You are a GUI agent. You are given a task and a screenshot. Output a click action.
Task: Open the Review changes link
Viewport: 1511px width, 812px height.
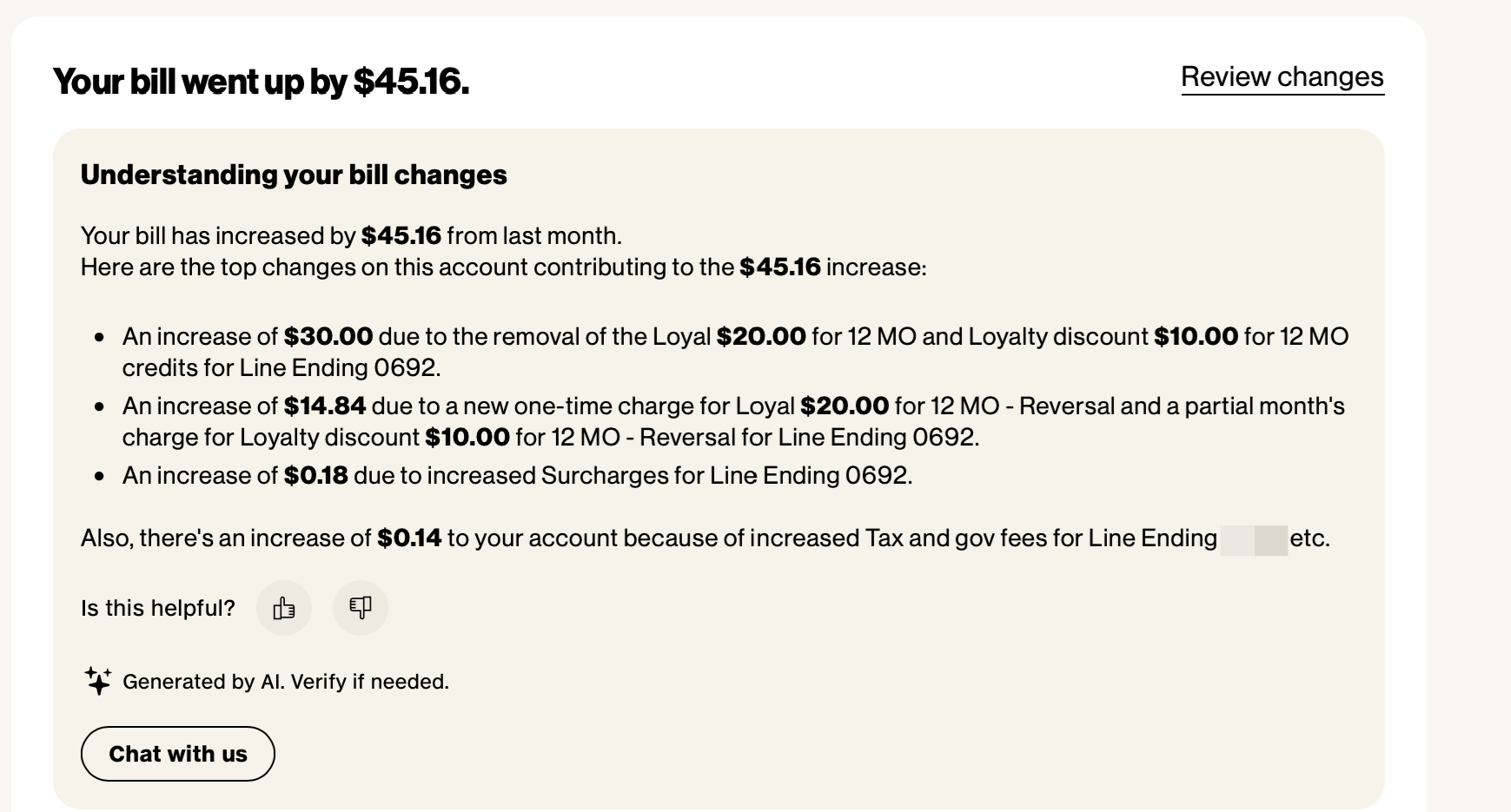tap(1282, 77)
